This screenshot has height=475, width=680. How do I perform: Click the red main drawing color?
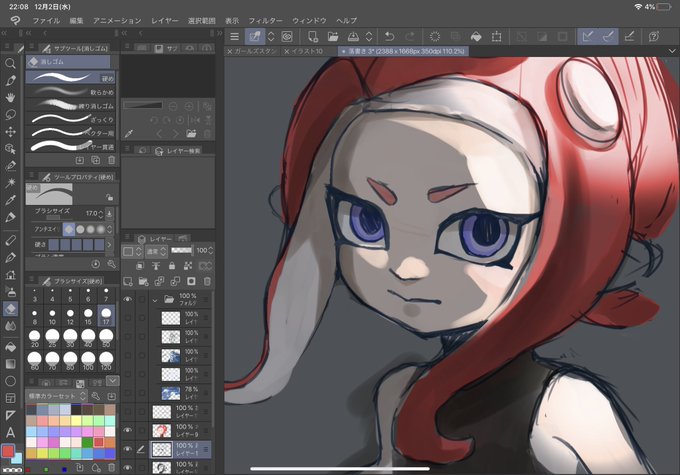[x=8, y=451]
